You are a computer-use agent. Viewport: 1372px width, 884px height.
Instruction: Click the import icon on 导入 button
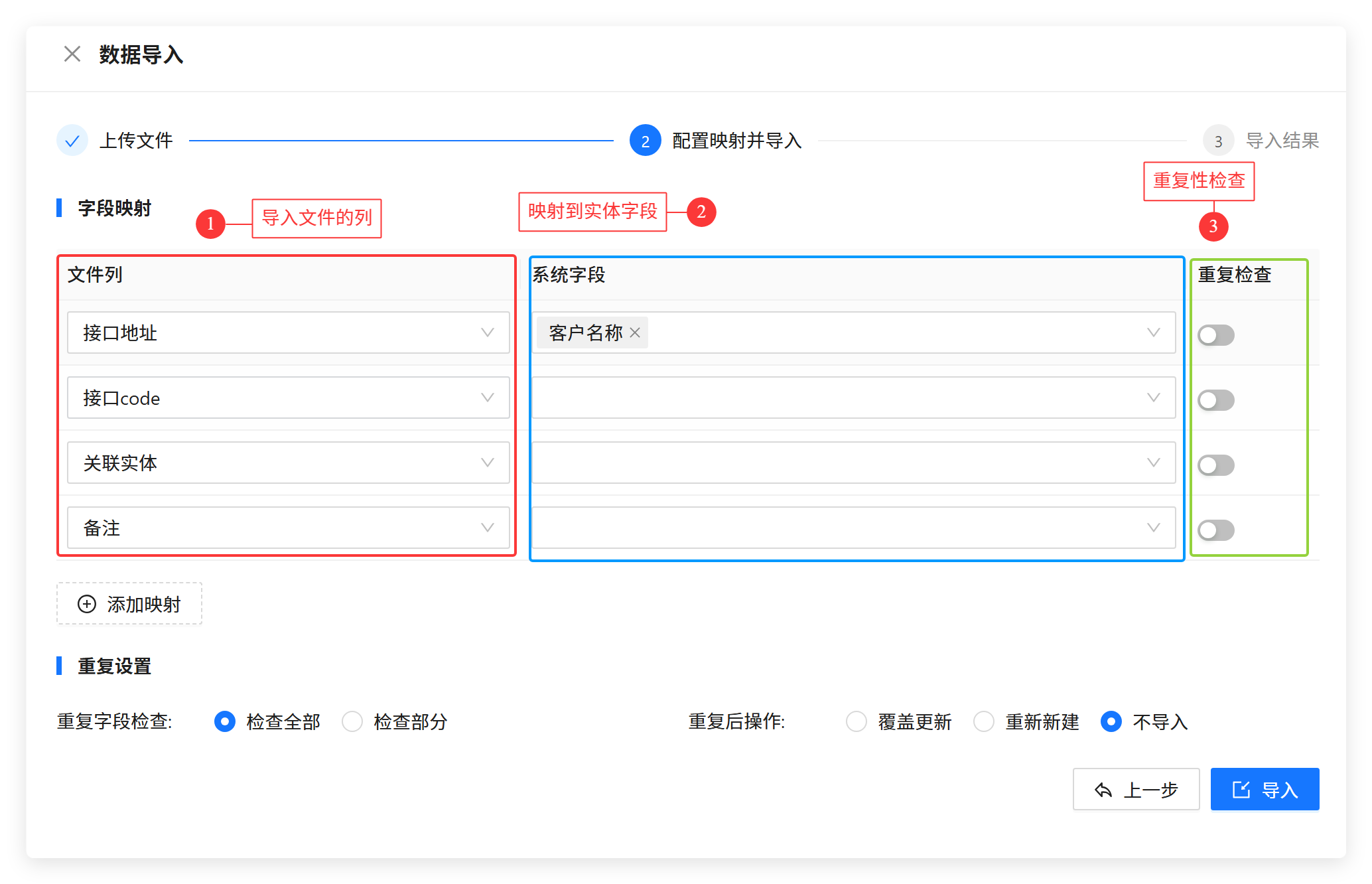pyautogui.click(x=1241, y=790)
